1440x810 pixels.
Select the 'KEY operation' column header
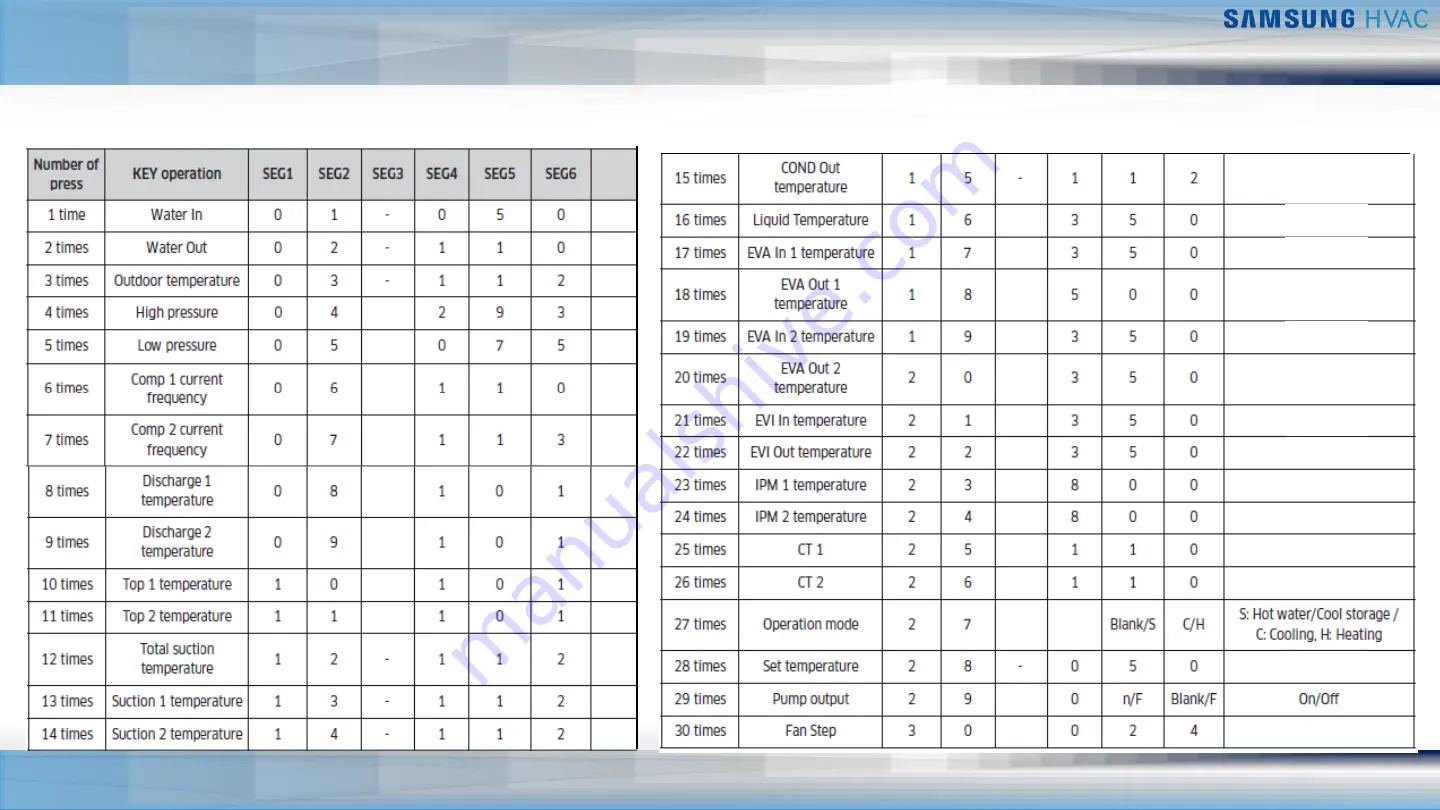click(x=177, y=174)
